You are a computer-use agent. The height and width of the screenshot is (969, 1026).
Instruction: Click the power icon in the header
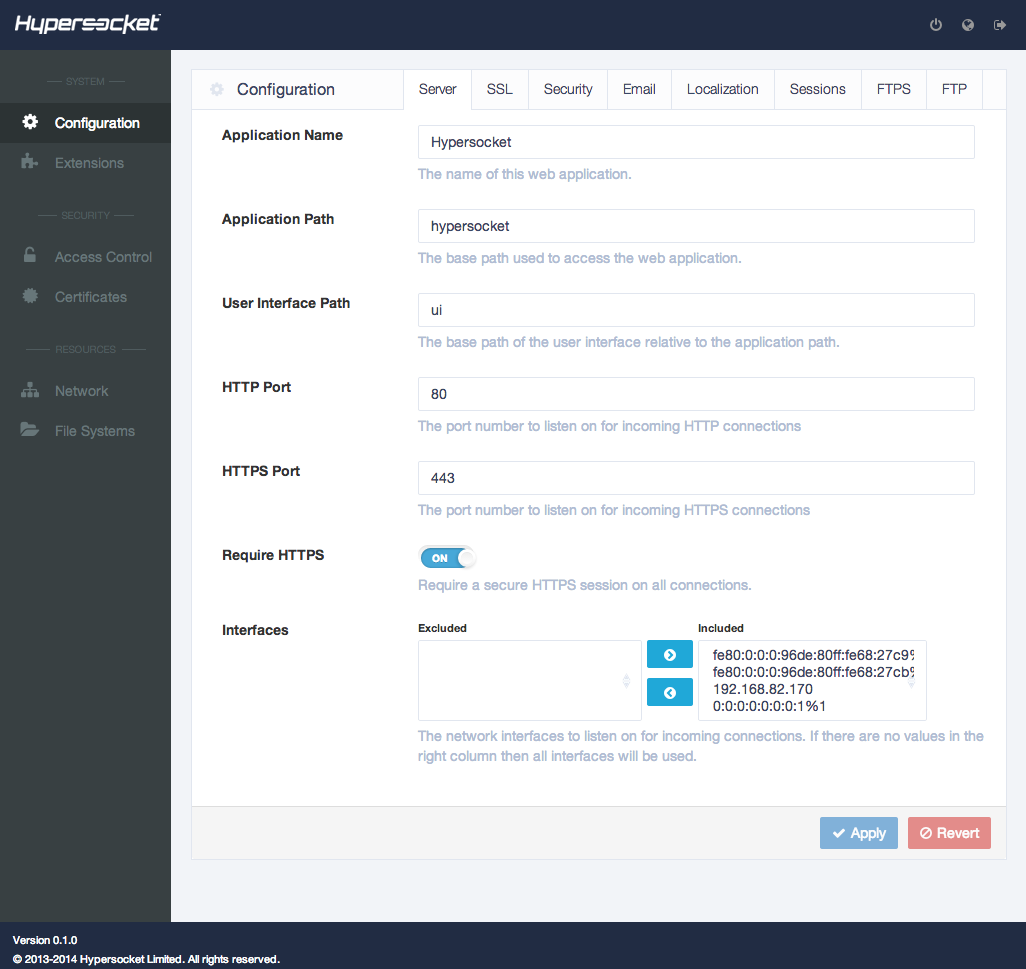[x=936, y=25]
